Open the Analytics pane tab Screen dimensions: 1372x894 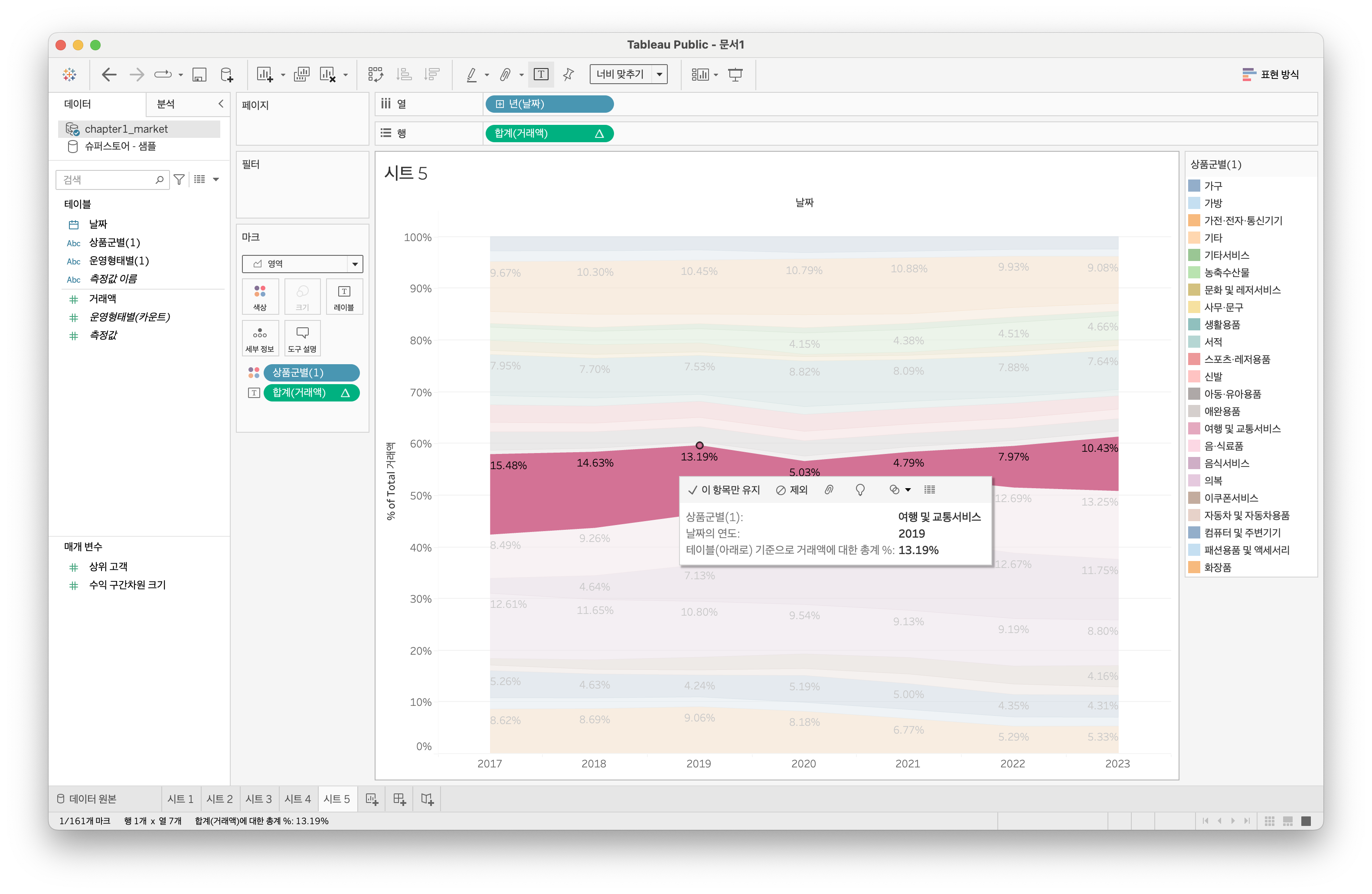coord(166,104)
